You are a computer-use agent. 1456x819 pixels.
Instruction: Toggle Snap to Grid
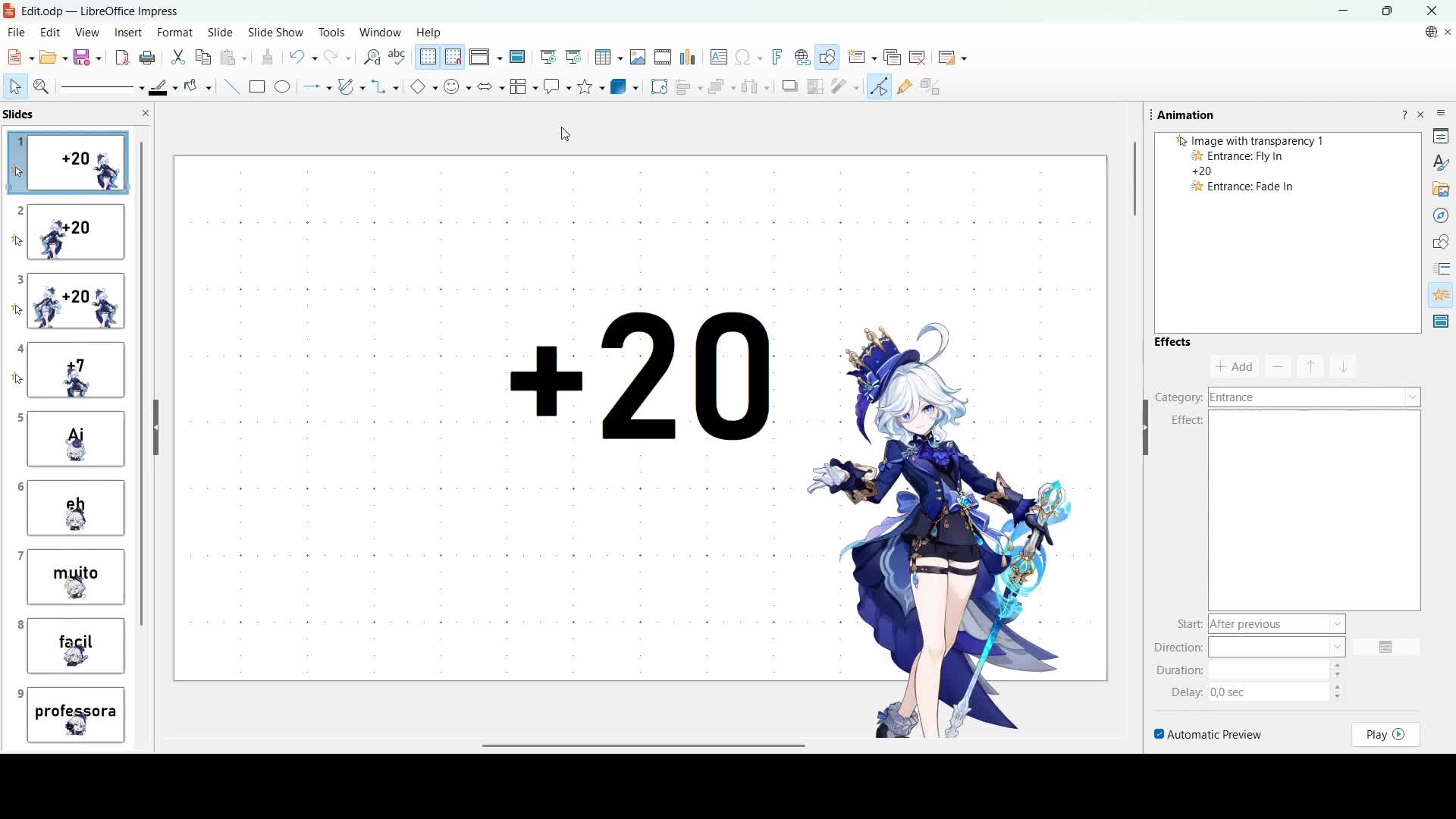(453, 58)
